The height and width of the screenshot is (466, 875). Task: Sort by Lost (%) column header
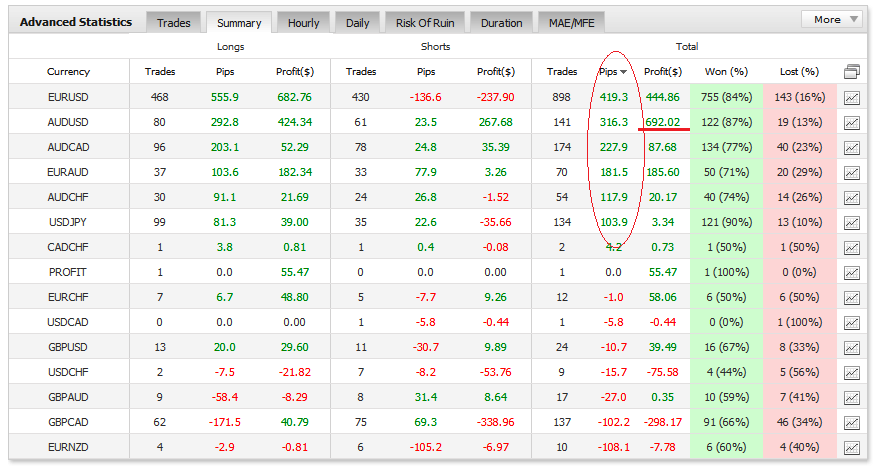[x=799, y=71]
